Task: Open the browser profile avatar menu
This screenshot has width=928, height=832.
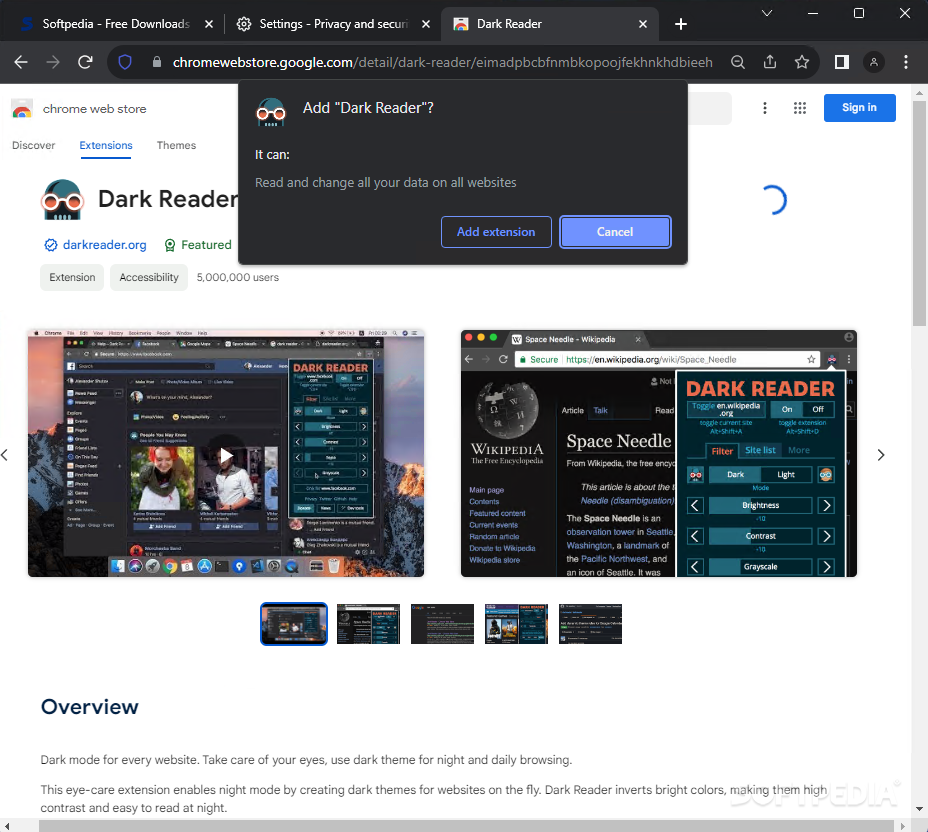Action: 874,62
